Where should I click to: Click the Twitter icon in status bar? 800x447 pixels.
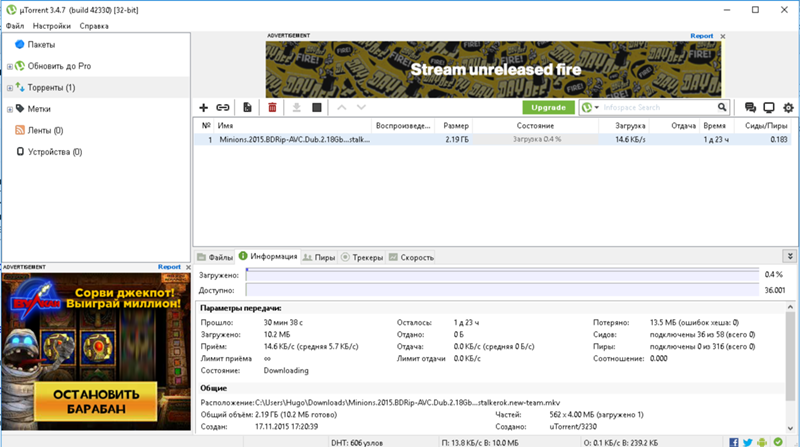(748, 442)
